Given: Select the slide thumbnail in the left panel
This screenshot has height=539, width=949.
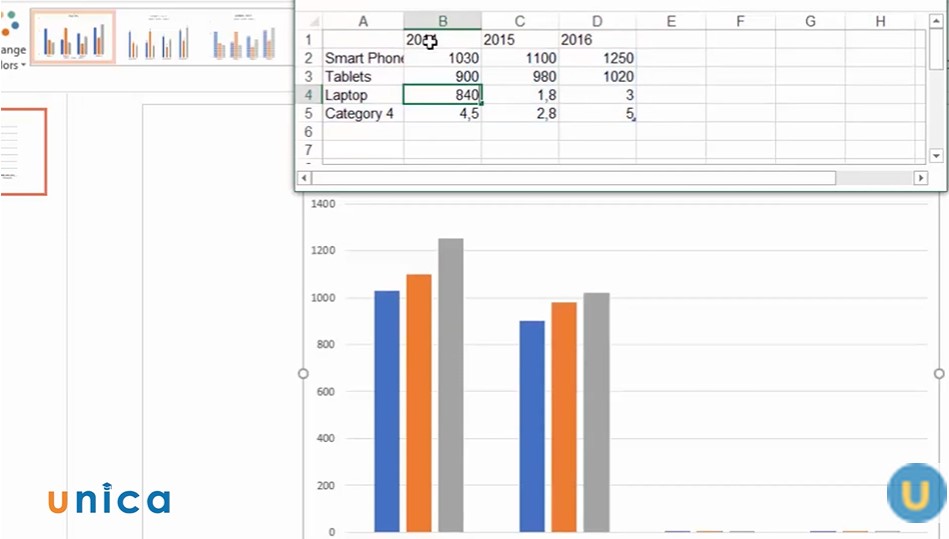Looking at the screenshot, I should 23,152.
